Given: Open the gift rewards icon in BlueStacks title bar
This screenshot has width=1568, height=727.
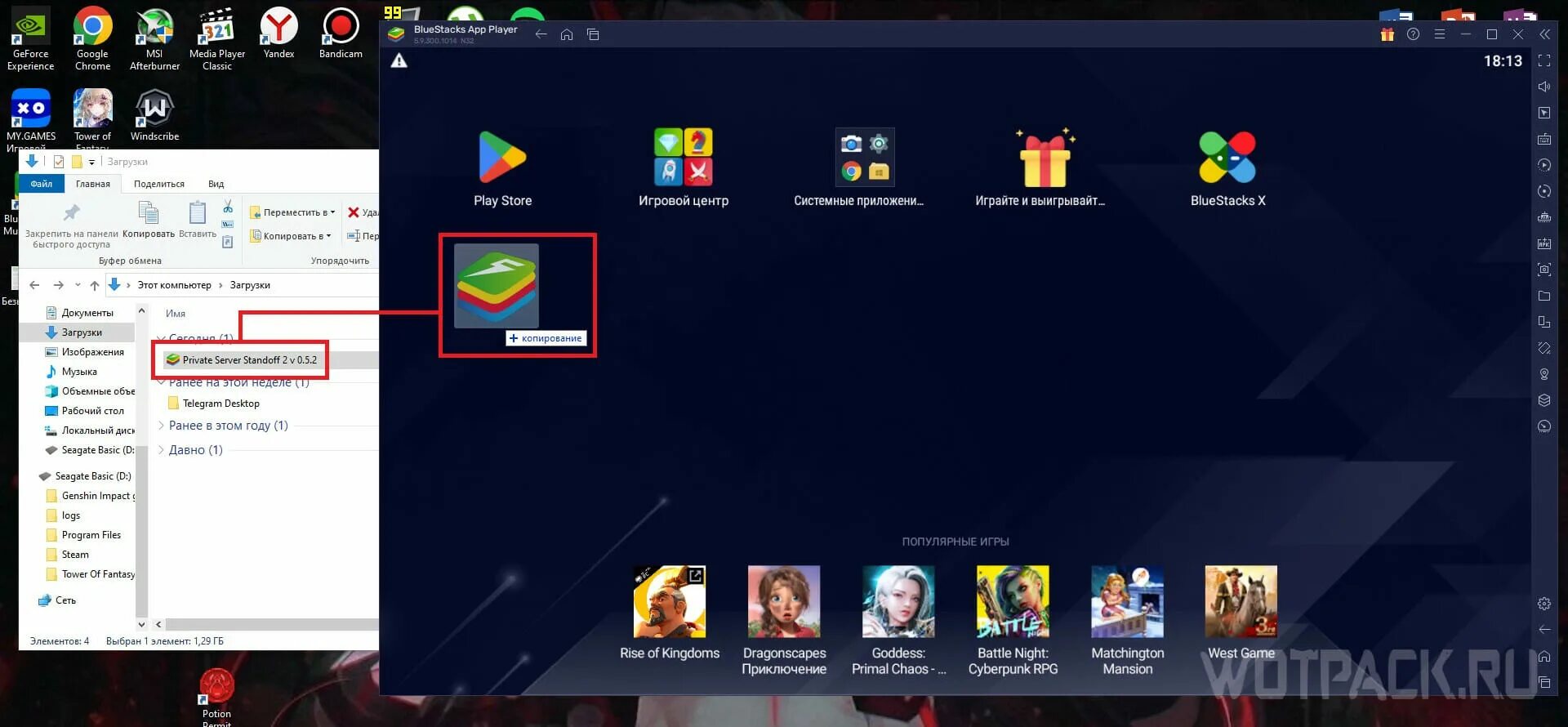Looking at the screenshot, I should pos(1387,34).
